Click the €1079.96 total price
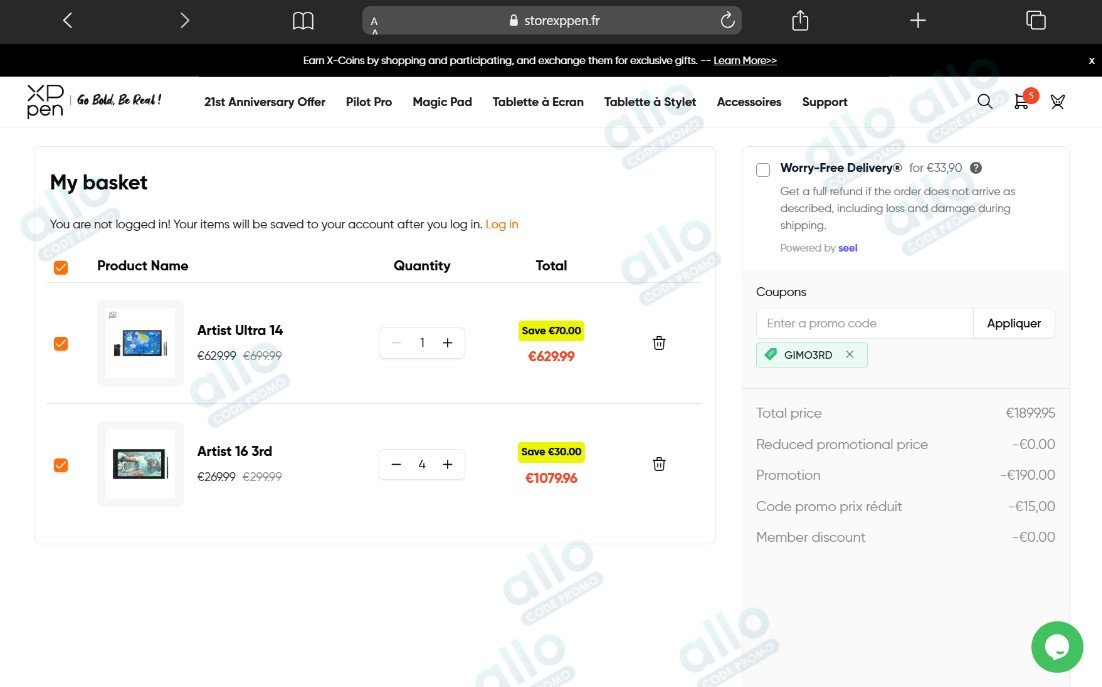Screen dimensions: 1102x687 551,478
